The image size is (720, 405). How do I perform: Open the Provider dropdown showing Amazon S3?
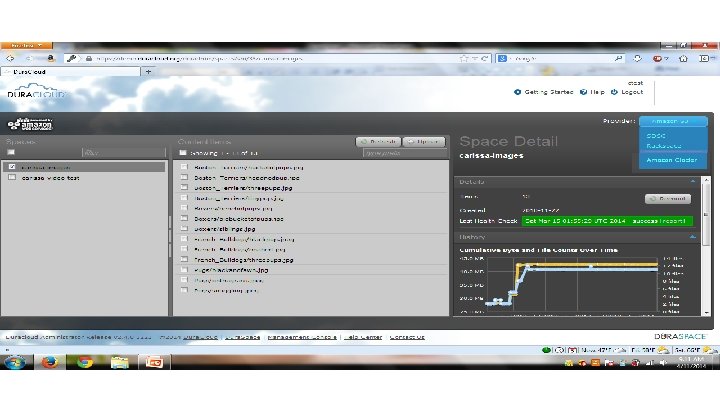click(x=673, y=121)
